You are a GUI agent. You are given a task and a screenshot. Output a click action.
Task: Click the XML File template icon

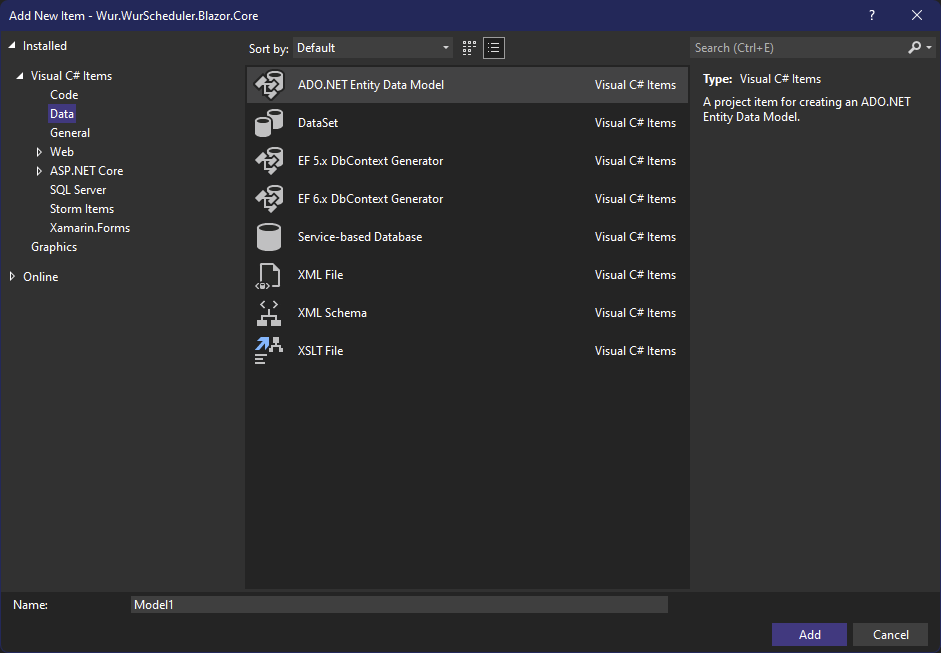coord(268,275)
